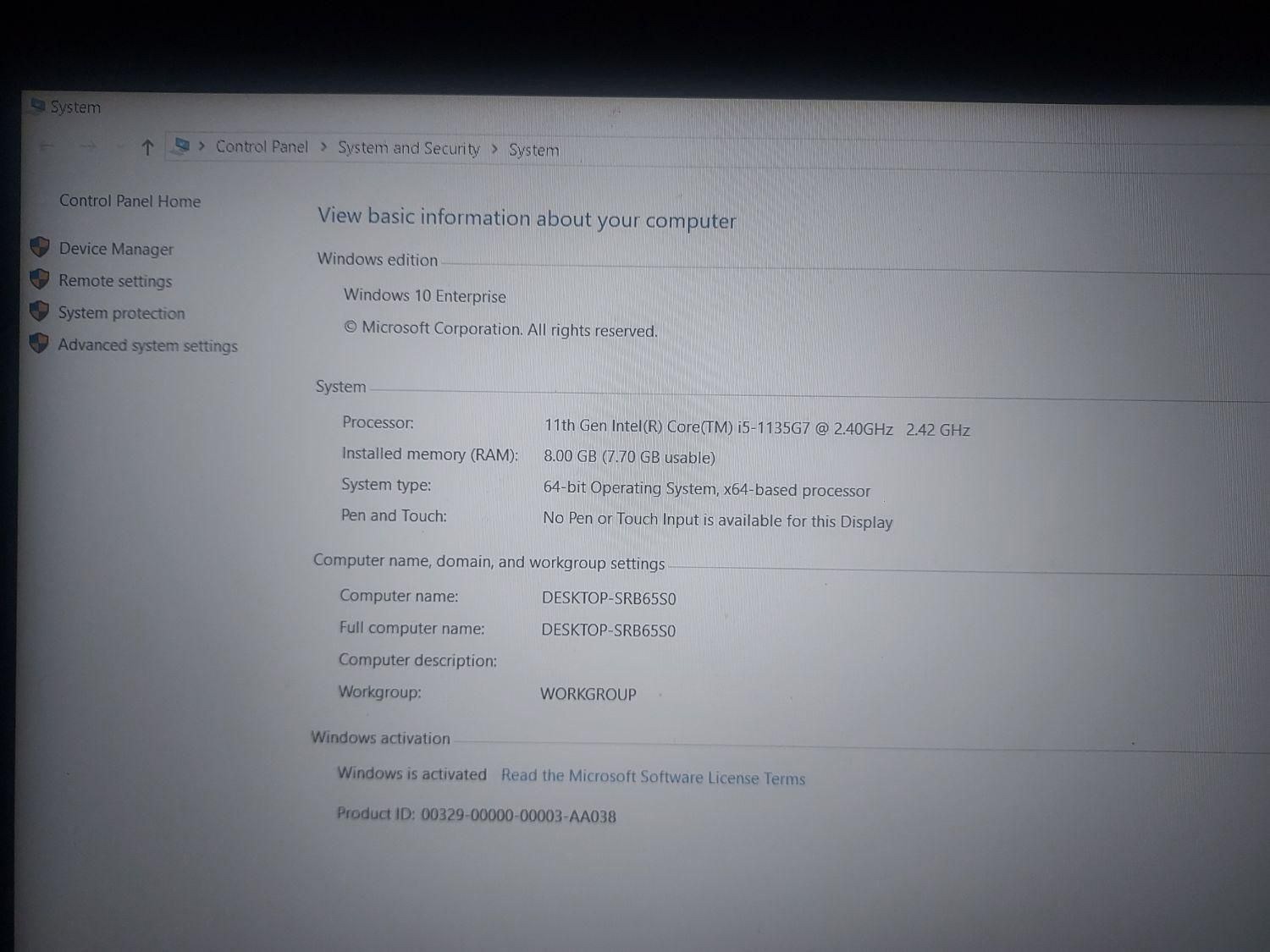Viewport: 1270px width, 952px height.
Task: Click the Product ID '00329-00000-00003-AA038'
Action: coord(518,816)
